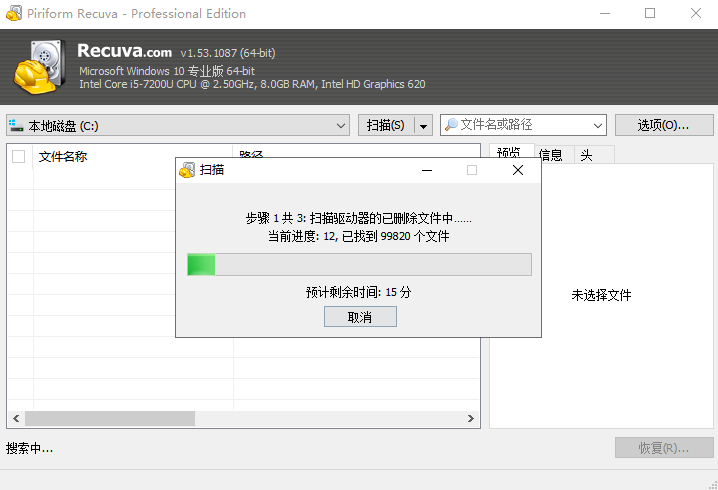Click the Intel Core i5-7200U system info line
The image size is (718, 490).
(x=252, y=84)
